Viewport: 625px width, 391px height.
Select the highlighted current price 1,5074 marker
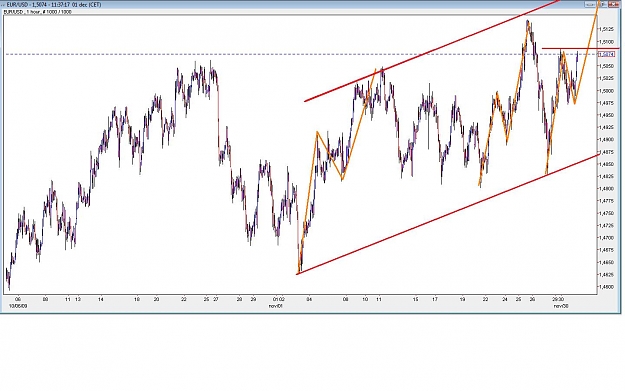(x=606, y=54)
